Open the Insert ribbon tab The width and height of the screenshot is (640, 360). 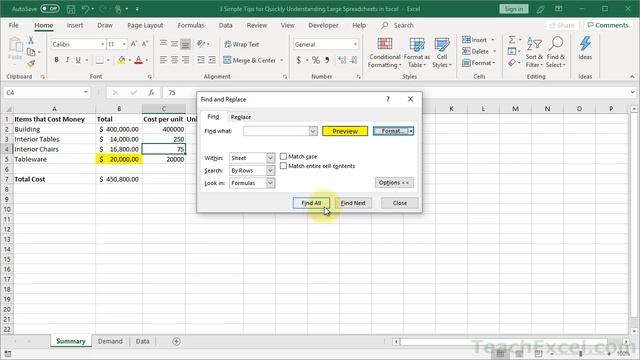pyautogui.click(x=75, y=25)
